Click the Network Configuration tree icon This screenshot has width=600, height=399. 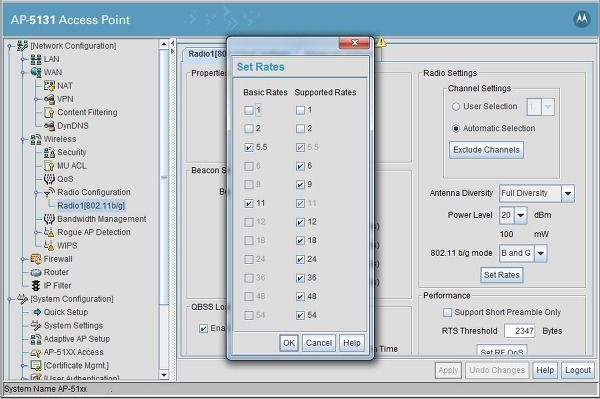click(23, 46)
